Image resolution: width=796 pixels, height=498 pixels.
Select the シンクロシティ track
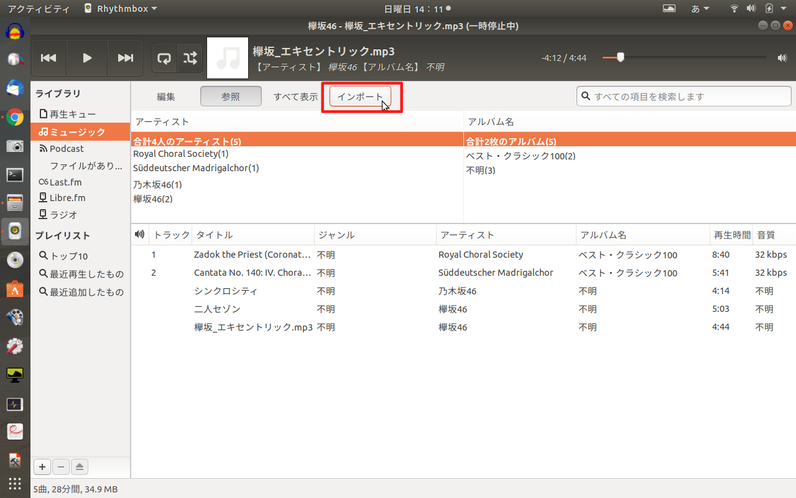pyautogui.click(x=463, y=291)
